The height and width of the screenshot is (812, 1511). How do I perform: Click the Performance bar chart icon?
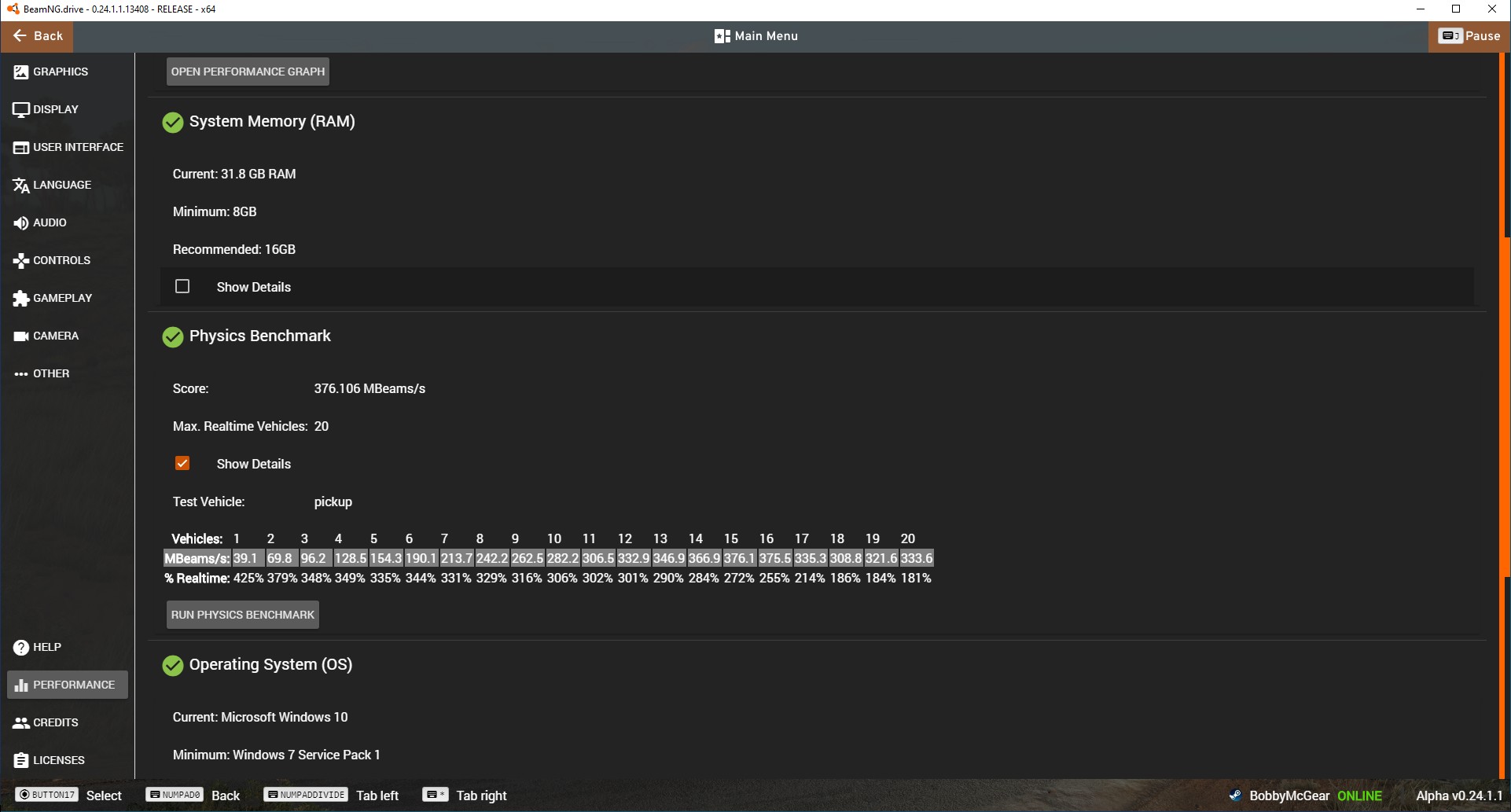tap(21, 685)
